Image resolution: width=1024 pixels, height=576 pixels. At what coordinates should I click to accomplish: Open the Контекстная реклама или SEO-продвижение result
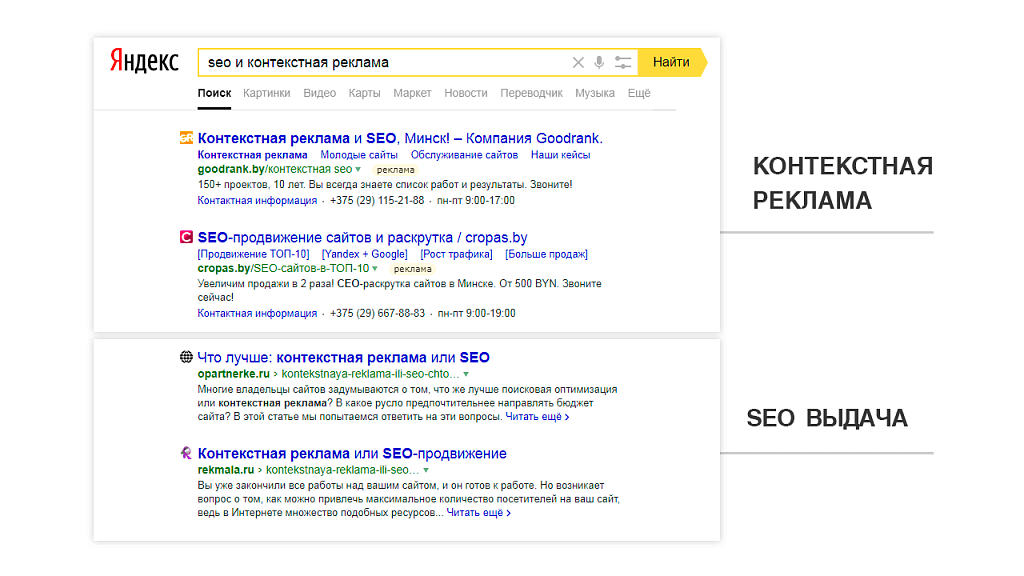point(352,453)
